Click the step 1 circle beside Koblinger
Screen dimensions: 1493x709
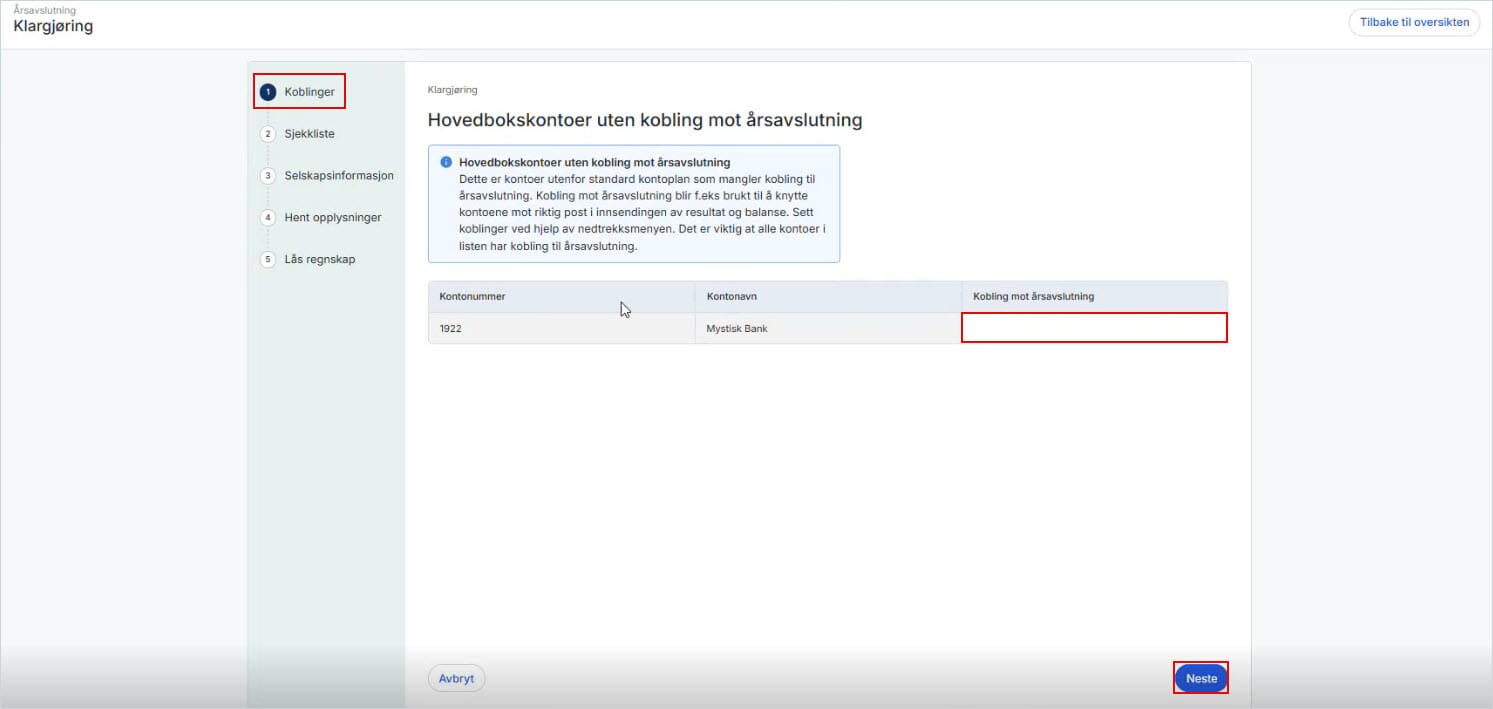[267, 91]
